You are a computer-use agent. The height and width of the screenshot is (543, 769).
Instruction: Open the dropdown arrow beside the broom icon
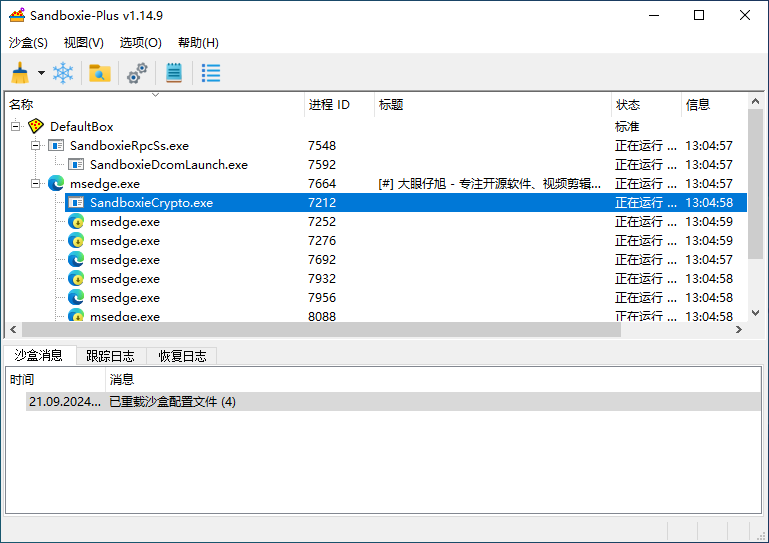point(42,73)
